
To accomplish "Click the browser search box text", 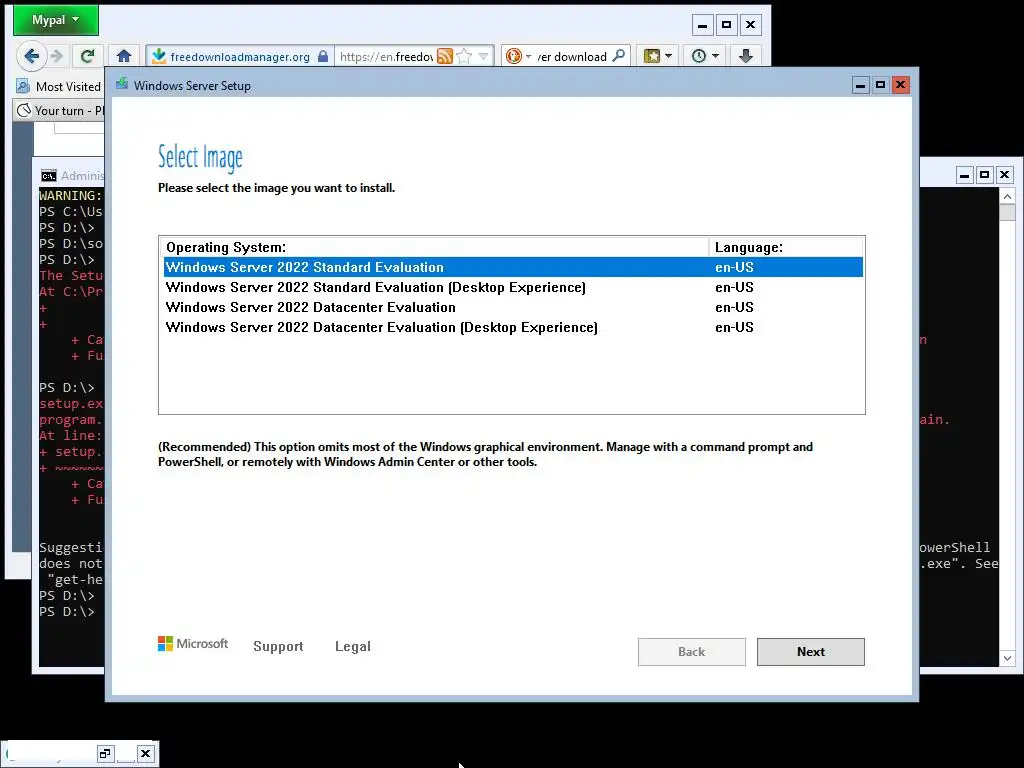I will (573, 57).
